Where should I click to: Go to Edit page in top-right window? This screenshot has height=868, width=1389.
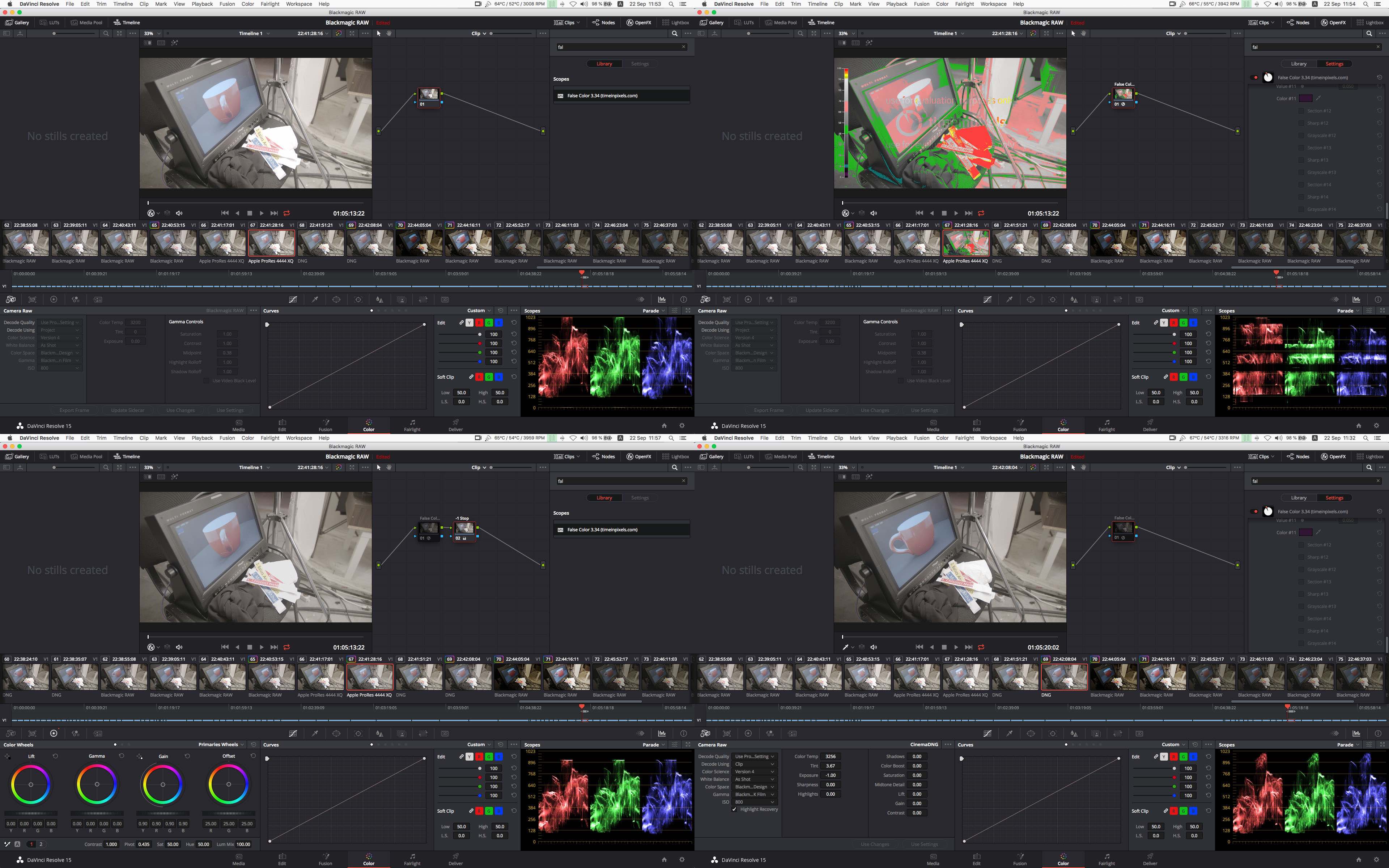pos(976,425)
